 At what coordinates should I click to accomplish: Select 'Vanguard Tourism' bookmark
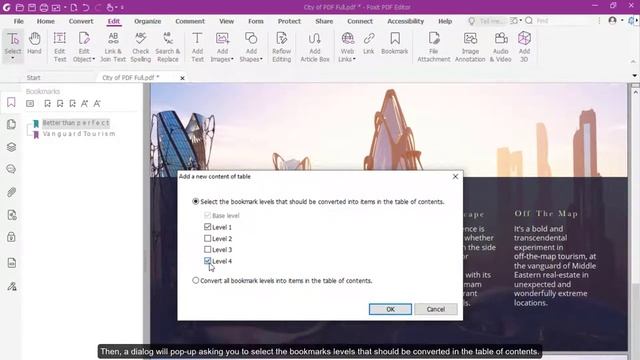79,133
